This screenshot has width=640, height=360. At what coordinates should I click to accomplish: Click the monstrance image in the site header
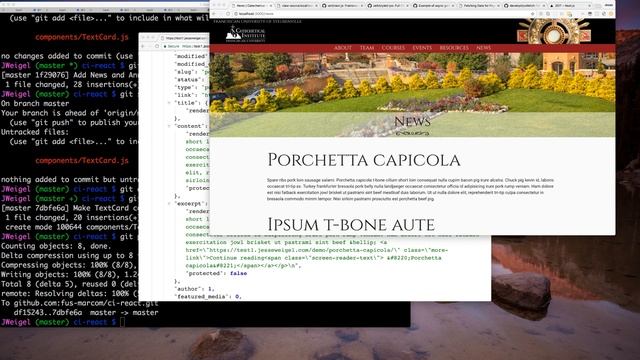554,32
